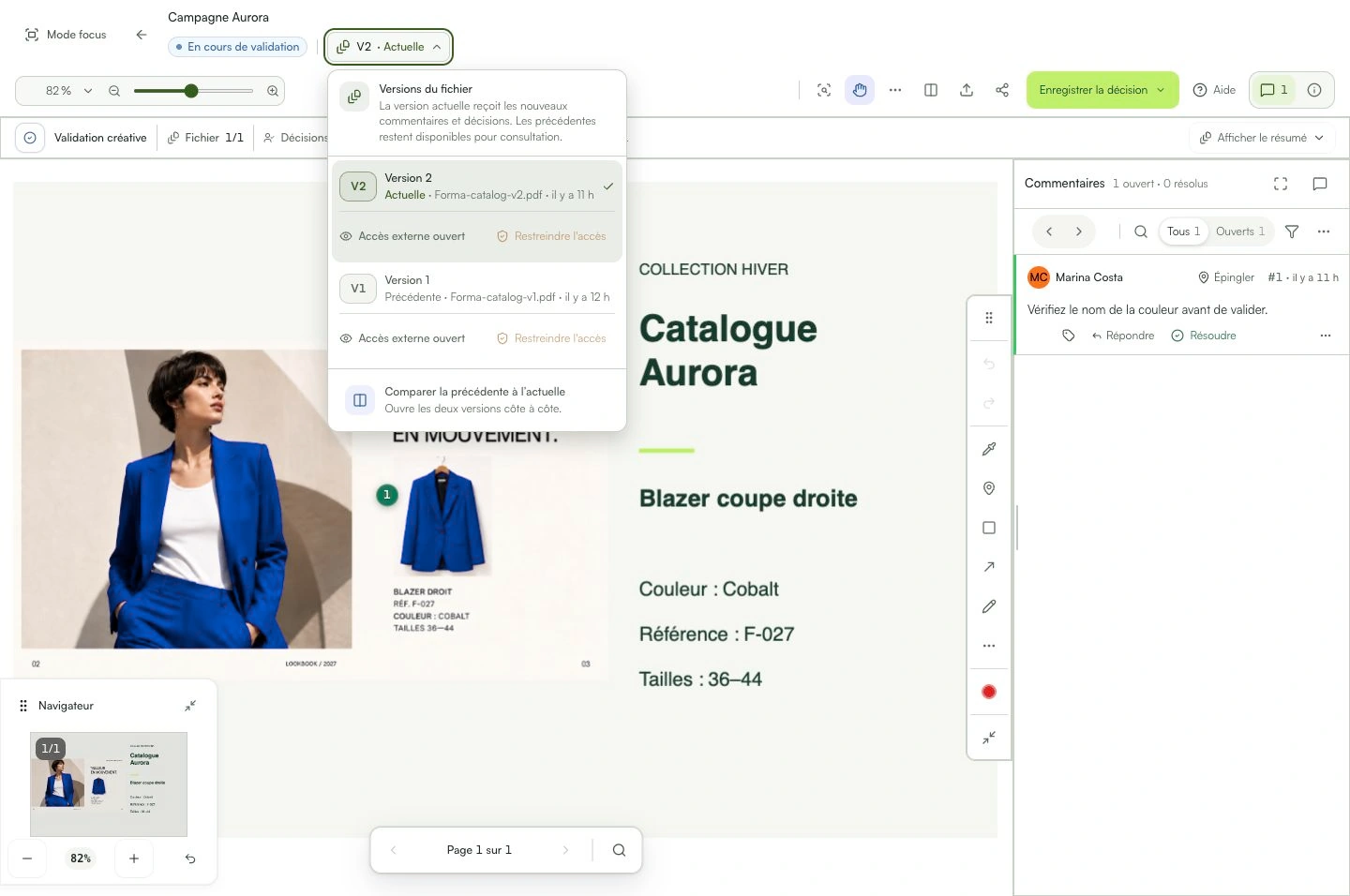Select Version 1 Précédente entry
The image size is (1350, 896).
[x=476, y=289]
